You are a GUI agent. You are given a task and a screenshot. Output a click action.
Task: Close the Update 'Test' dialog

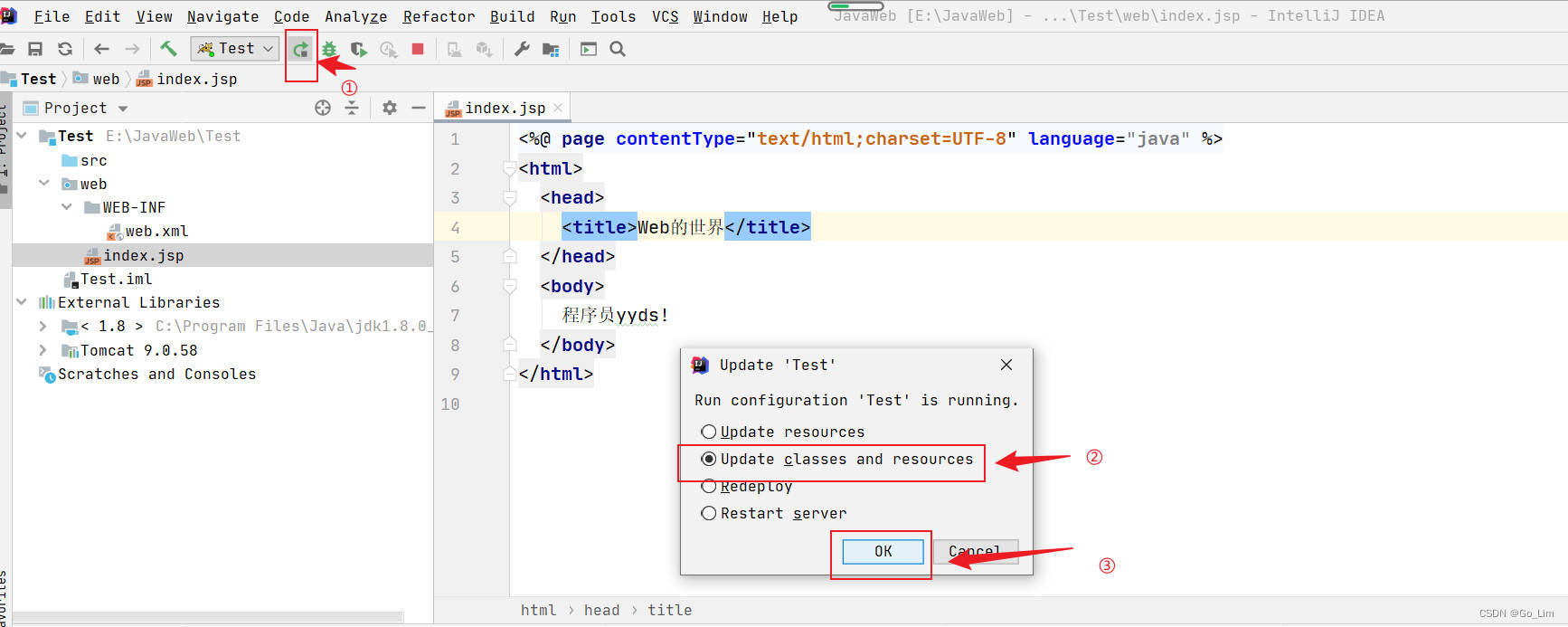tap(1006, 365)
